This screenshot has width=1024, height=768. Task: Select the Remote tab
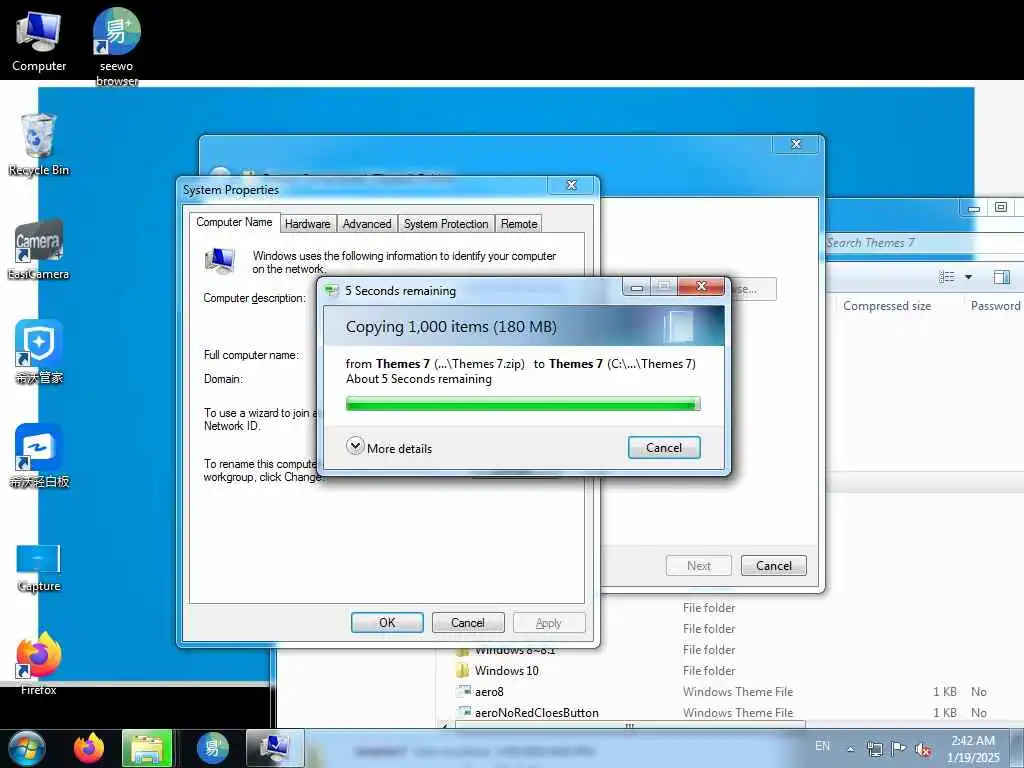coord(519,224)
